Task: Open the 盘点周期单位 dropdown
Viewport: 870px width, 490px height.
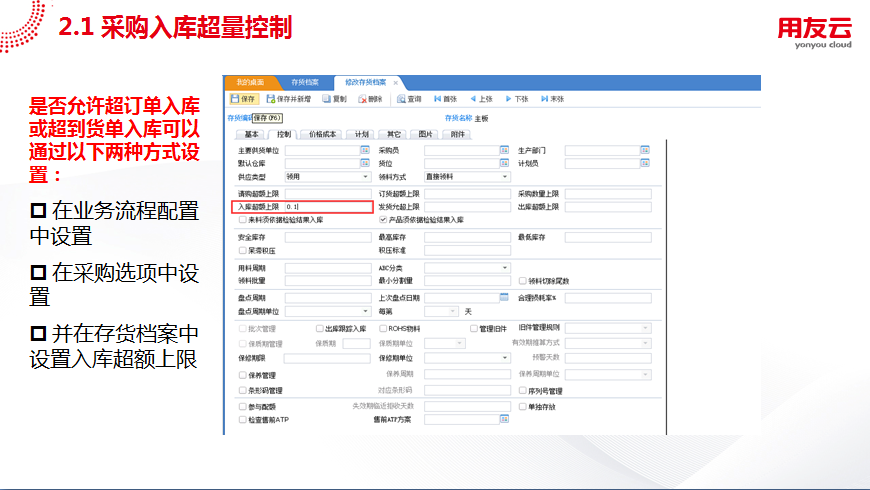Action: point(365,311)
